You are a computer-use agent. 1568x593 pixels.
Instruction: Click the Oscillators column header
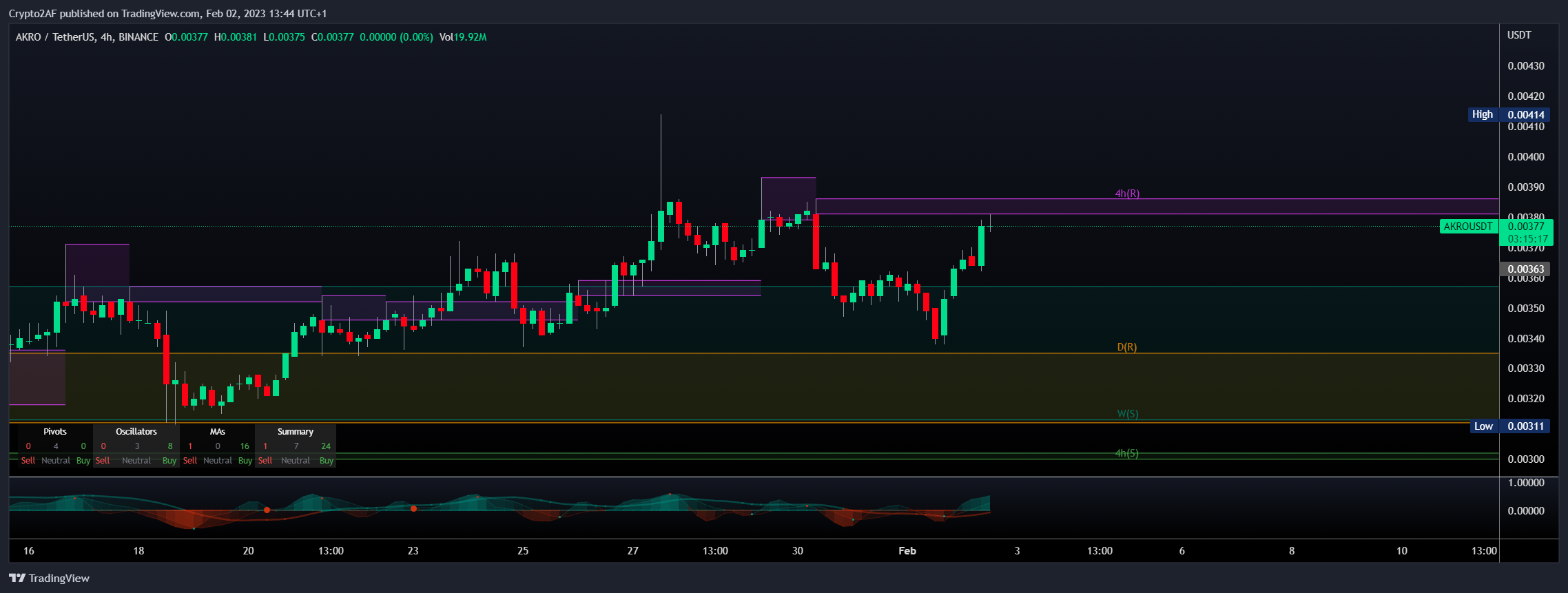tap(136, 432)
